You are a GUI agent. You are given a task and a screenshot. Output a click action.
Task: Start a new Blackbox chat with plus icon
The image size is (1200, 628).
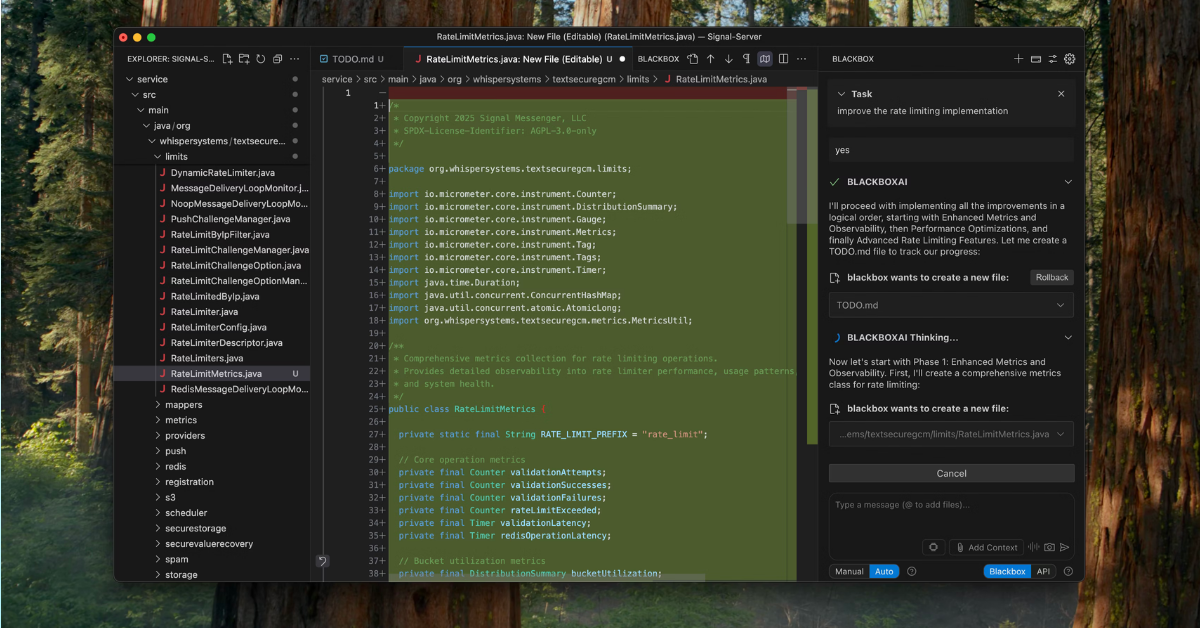[1018, 59]
